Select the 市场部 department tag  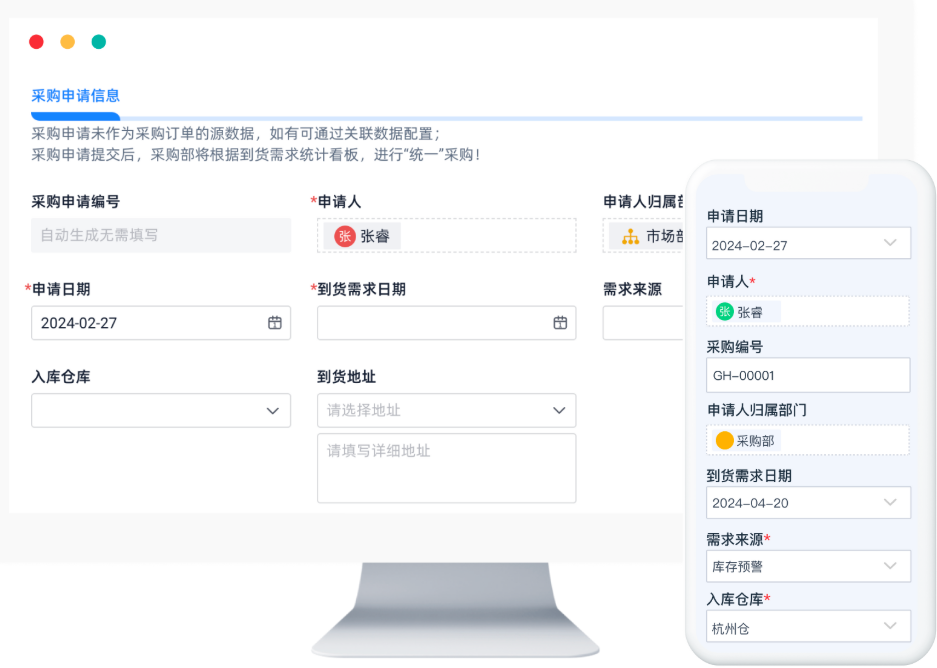pyautogui.click(x=648, y=237)
